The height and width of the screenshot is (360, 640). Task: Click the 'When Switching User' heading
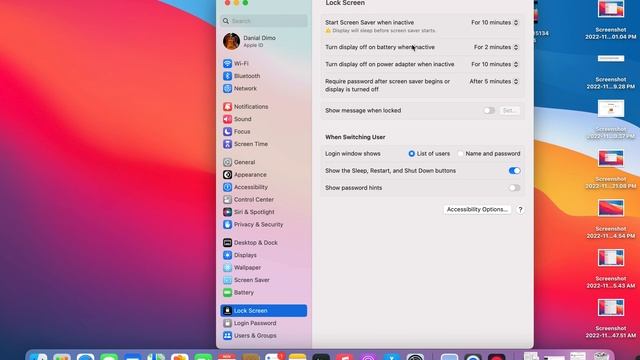[355, 137]
